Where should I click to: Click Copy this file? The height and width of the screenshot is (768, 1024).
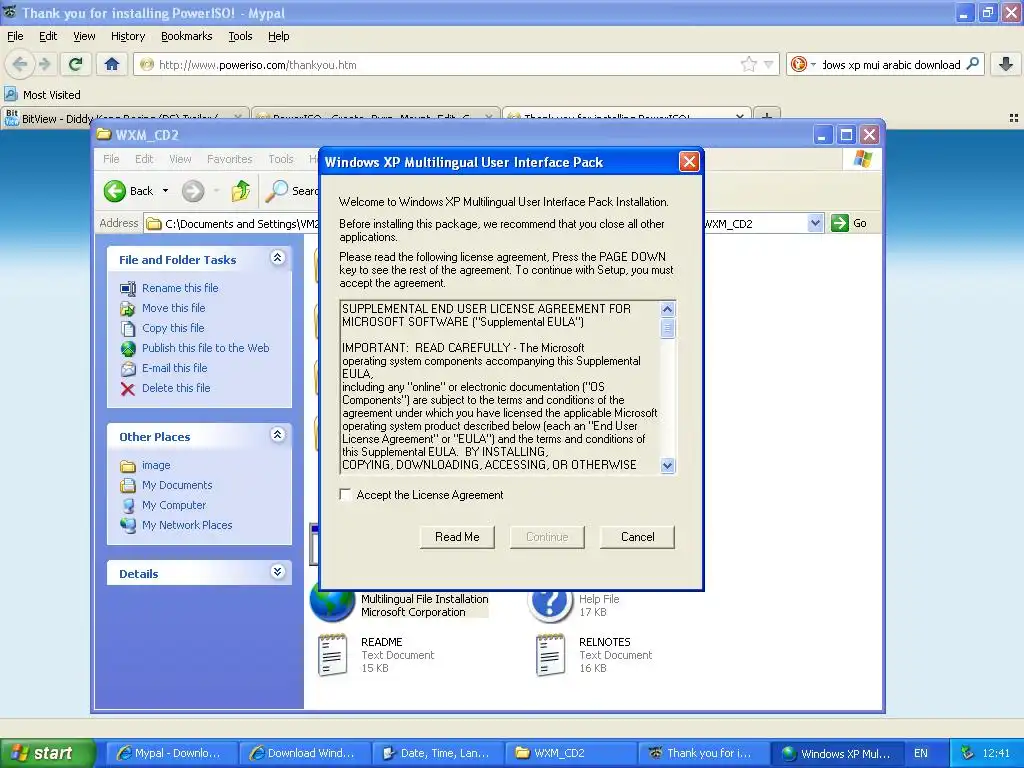click(x=173, y=328)
